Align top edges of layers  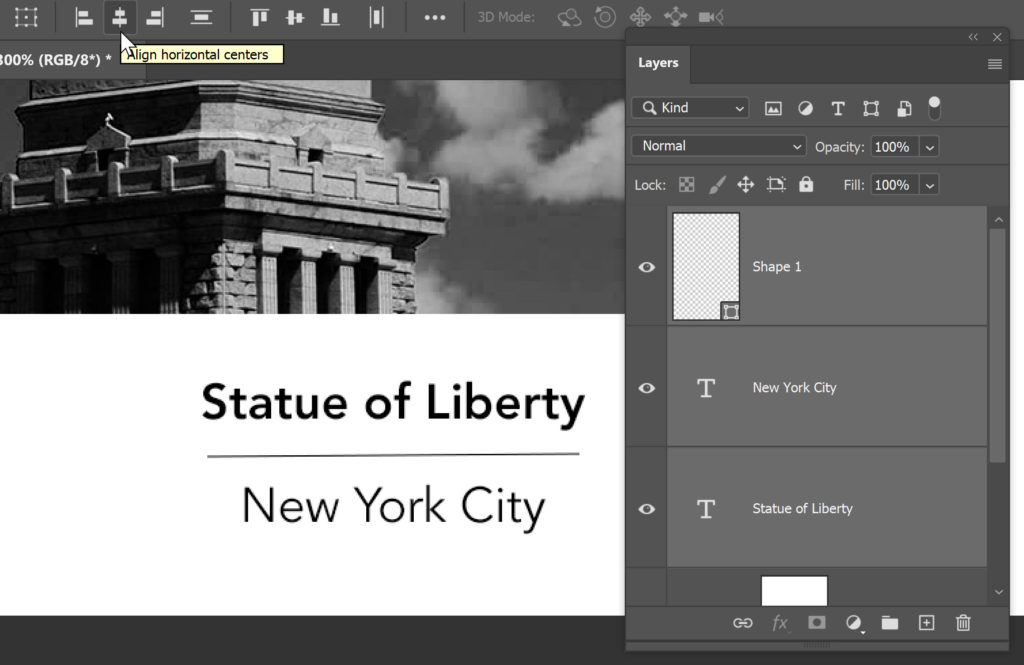(259, 17)
